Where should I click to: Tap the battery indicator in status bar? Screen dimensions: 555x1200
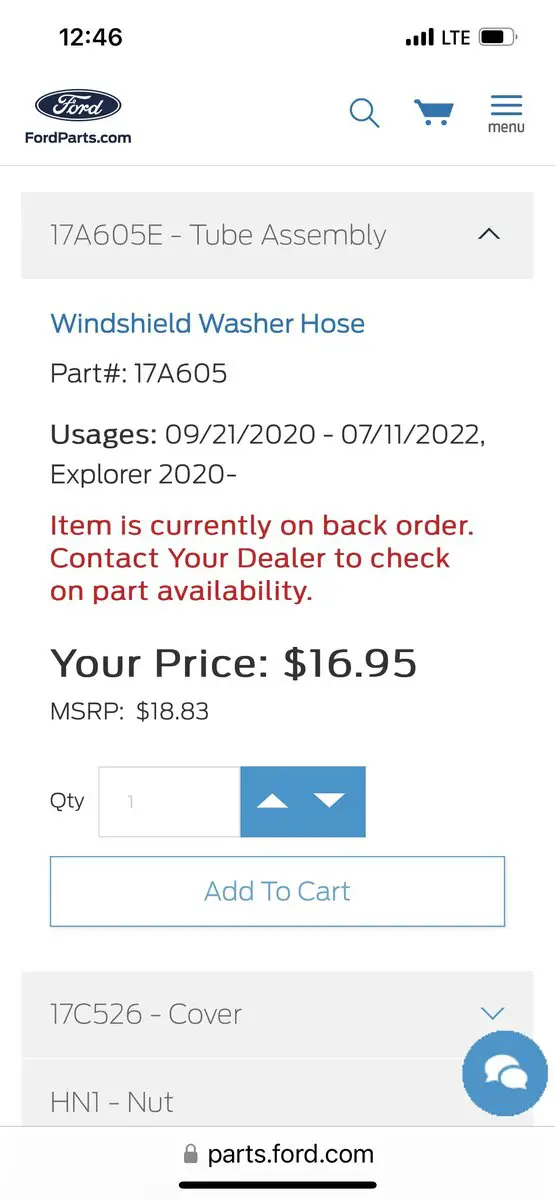tap(497, 38)
